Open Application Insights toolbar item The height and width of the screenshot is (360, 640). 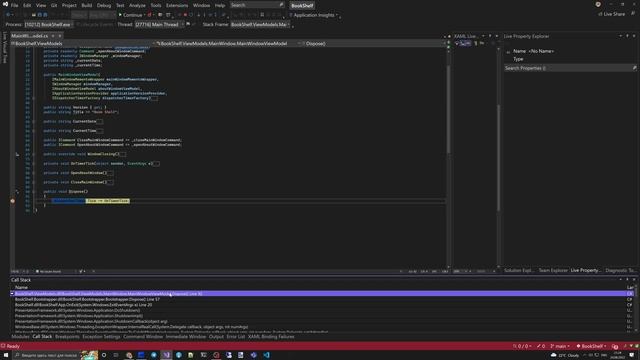(314, 15)
